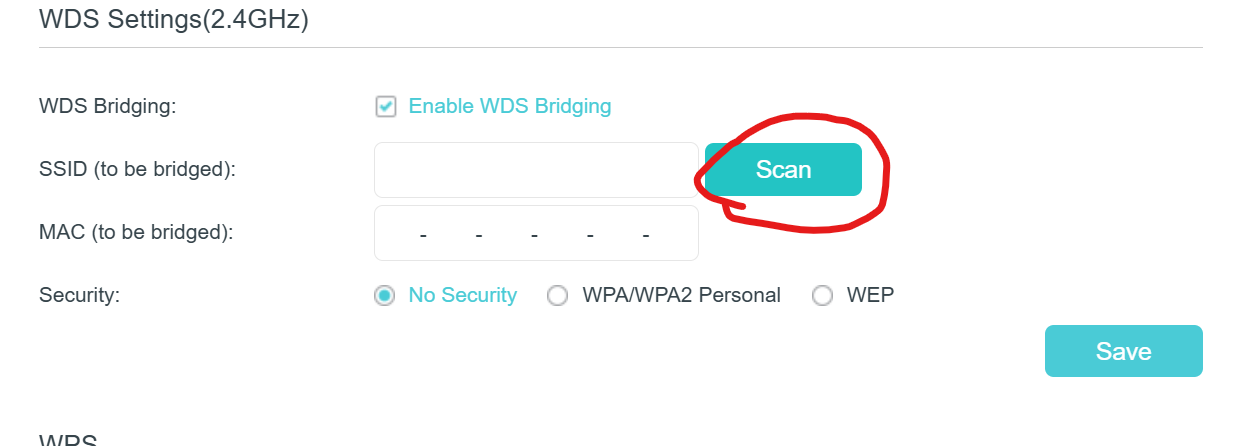Click the WDS Settings(2.4GHz) heading
The height and width of the screenshot is (446, 1235).
[x=173, y=19]
